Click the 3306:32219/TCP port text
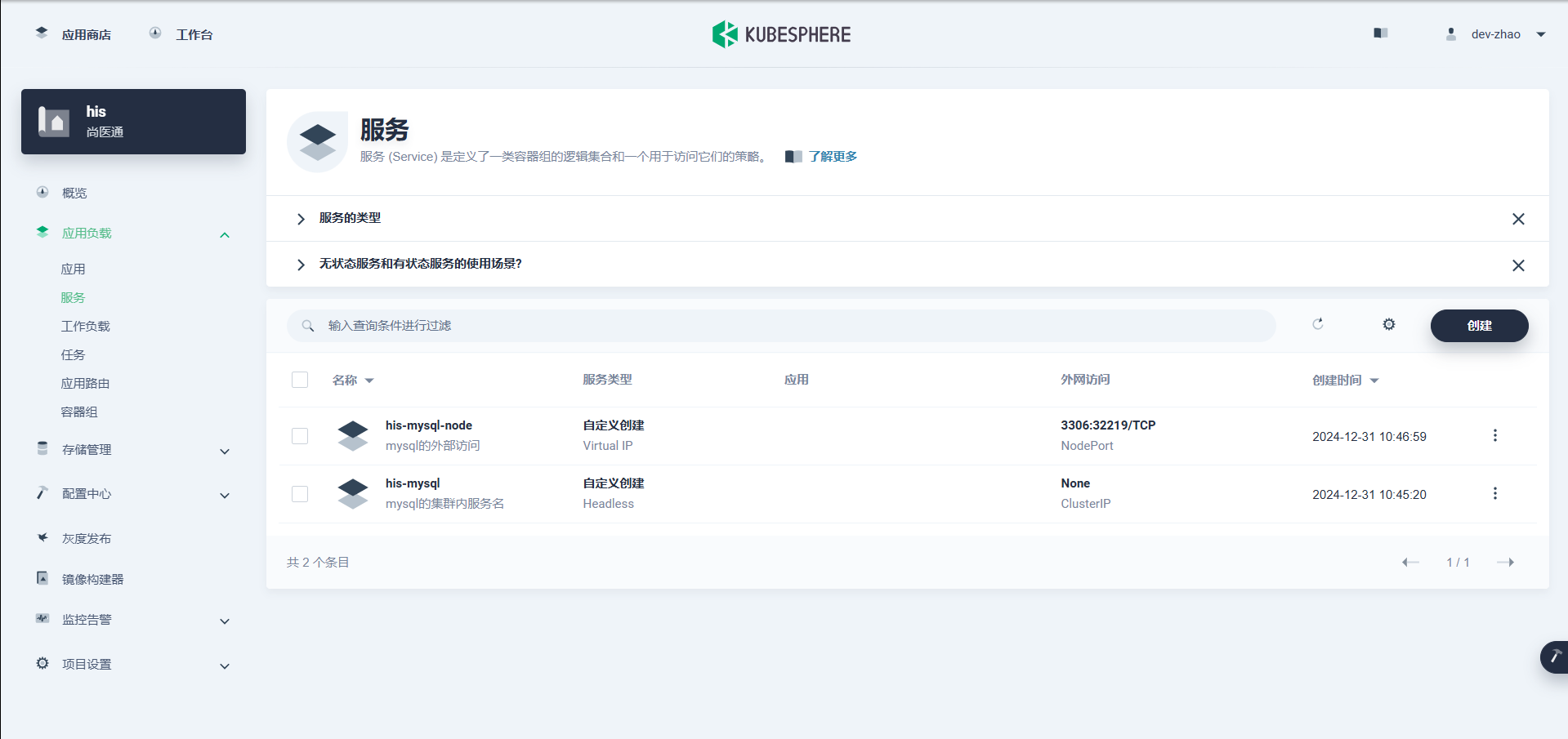 pos(1108,425)
